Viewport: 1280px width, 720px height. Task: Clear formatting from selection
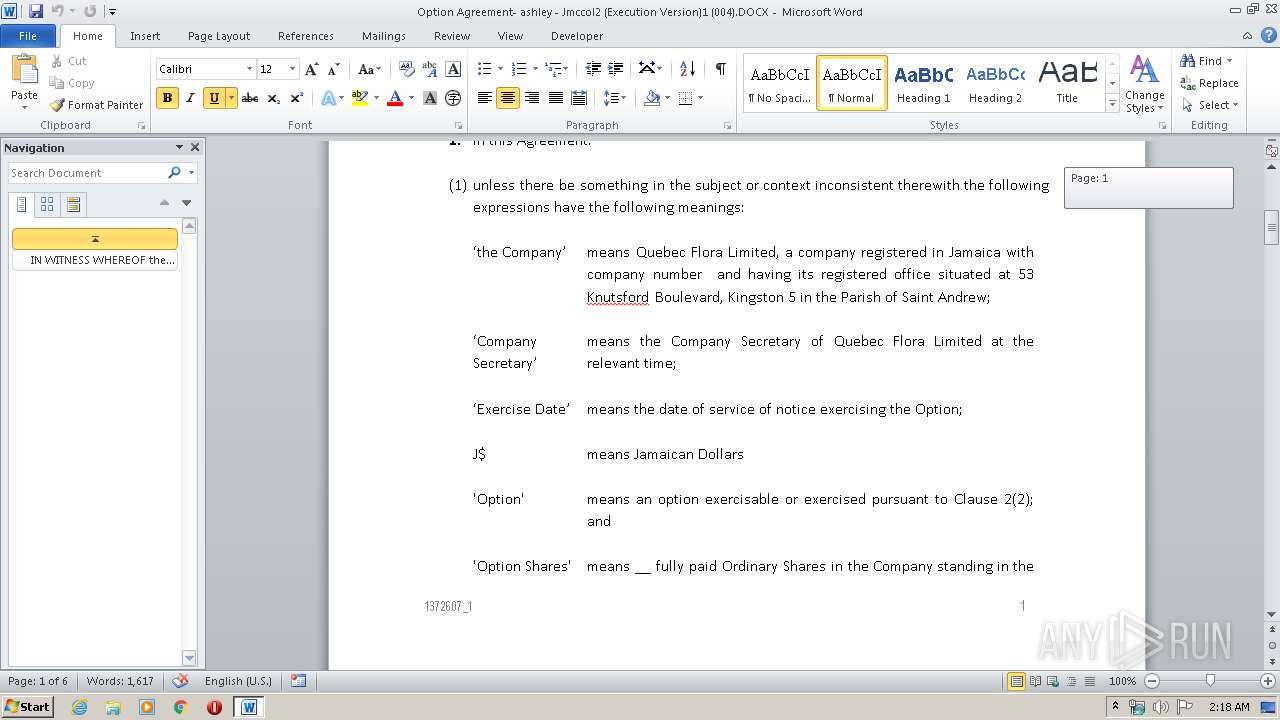(x=406, y=69)
